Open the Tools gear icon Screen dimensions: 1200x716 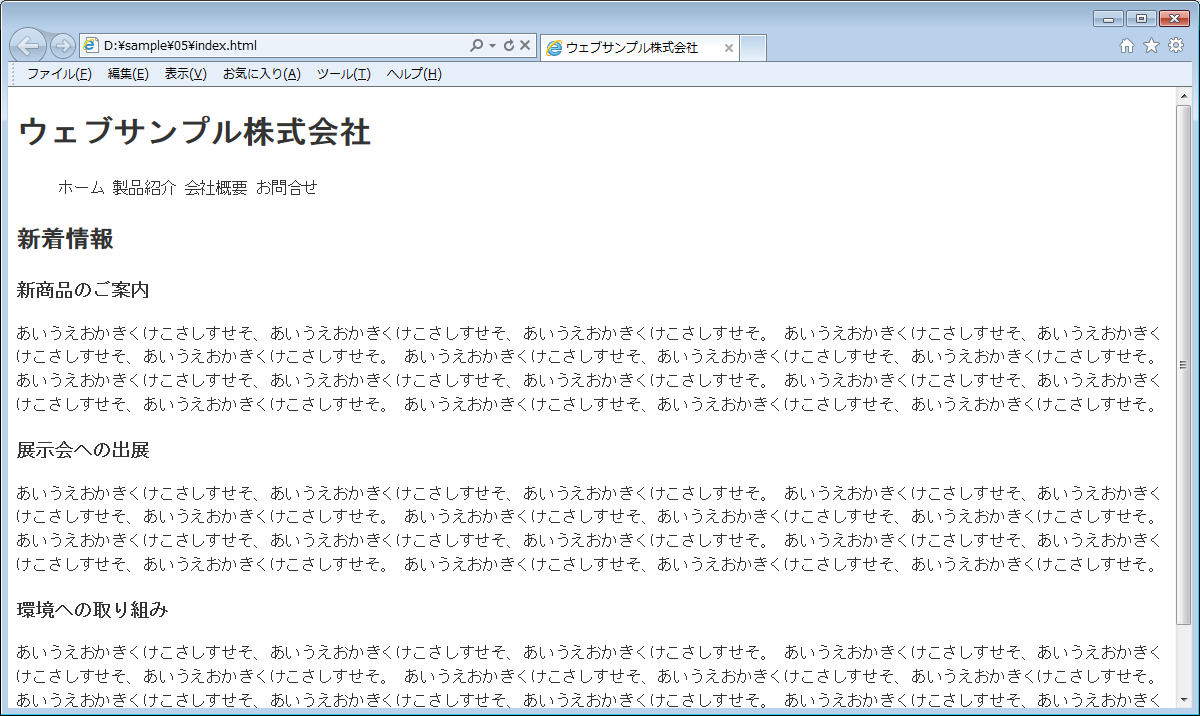[1176, 45]
